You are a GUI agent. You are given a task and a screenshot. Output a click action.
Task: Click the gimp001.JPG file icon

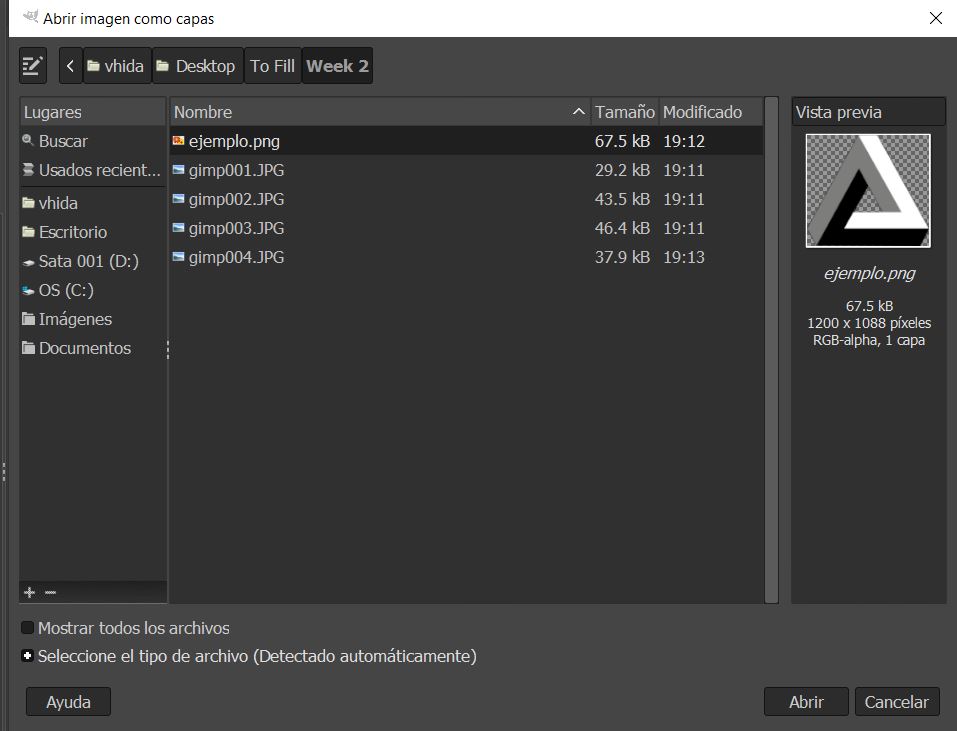click(x=178, y=170)
